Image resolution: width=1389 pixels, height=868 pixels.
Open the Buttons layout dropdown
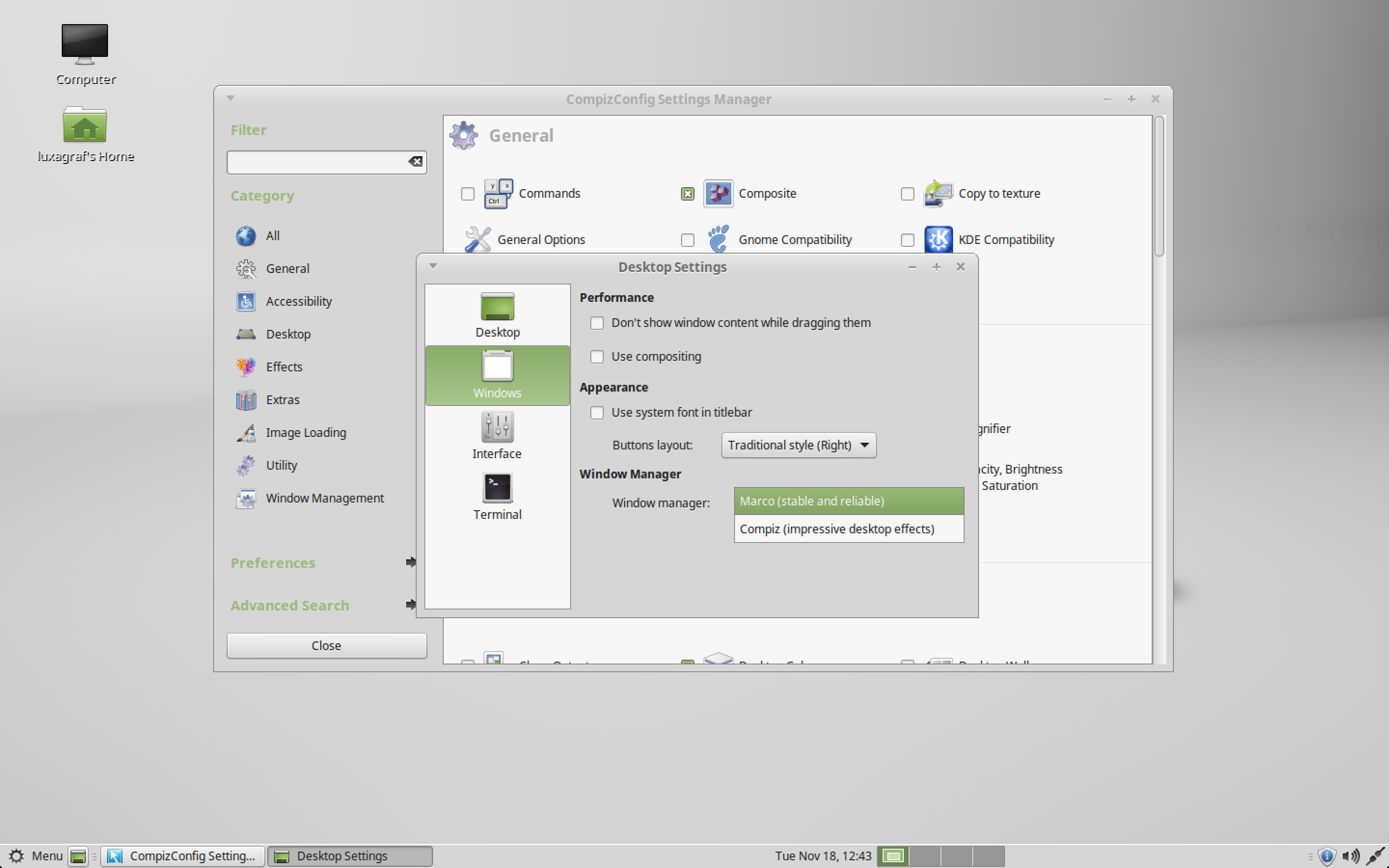798,445
